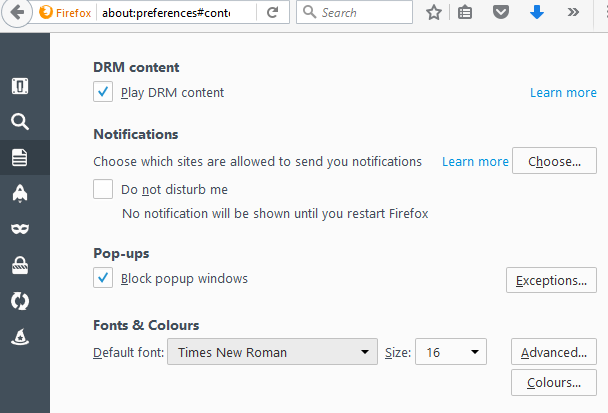Uncheck Block popup windows
This screenshot has width=608, height=413.
coord(103,278)
